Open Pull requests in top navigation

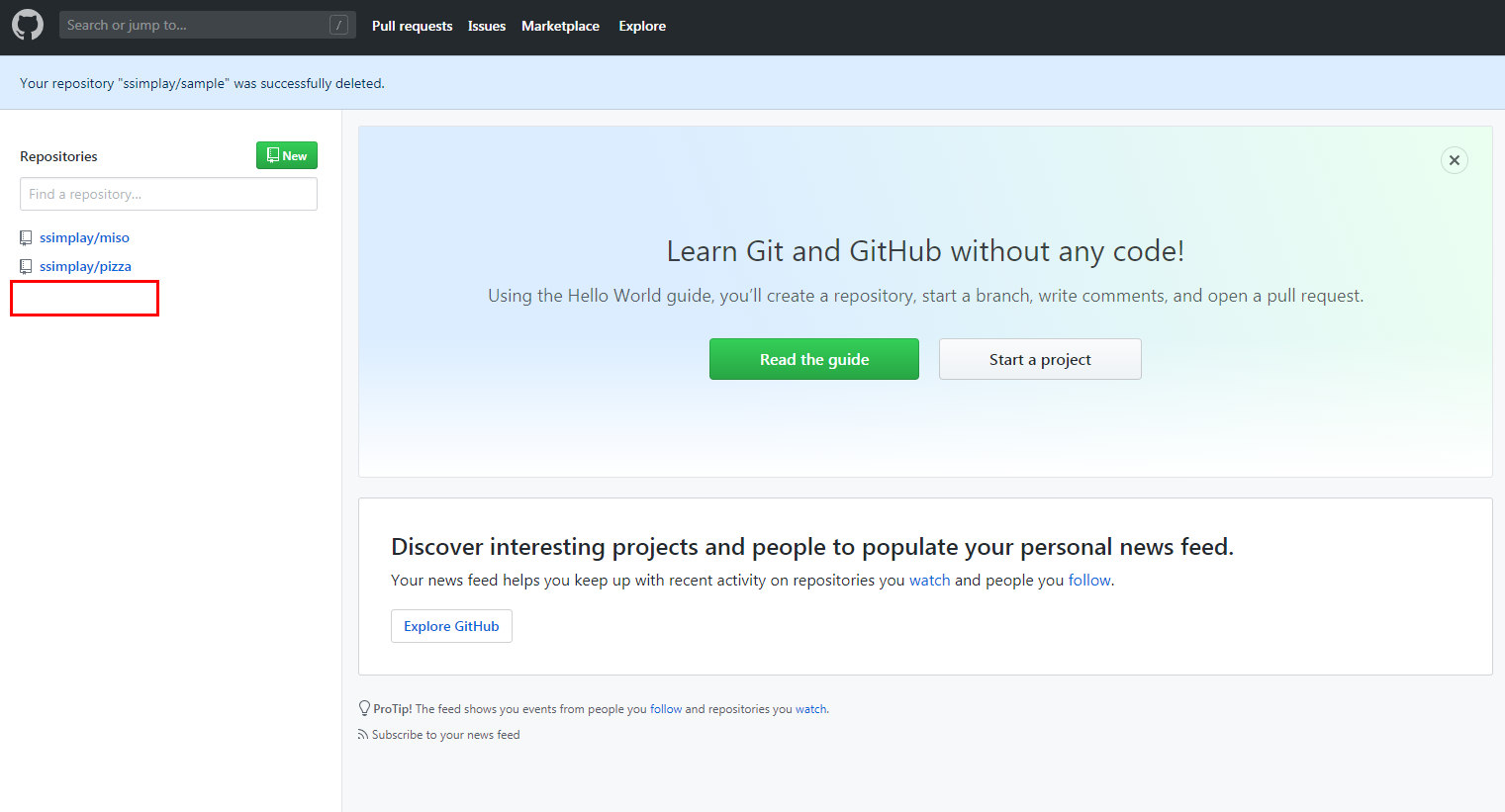click(x=412, y=26)
